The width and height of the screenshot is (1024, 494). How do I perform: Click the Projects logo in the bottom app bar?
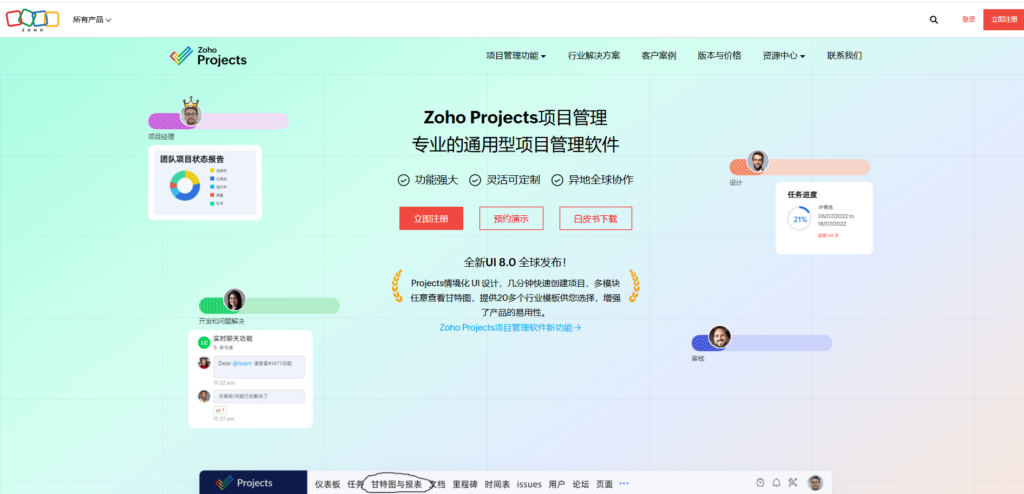245,484
